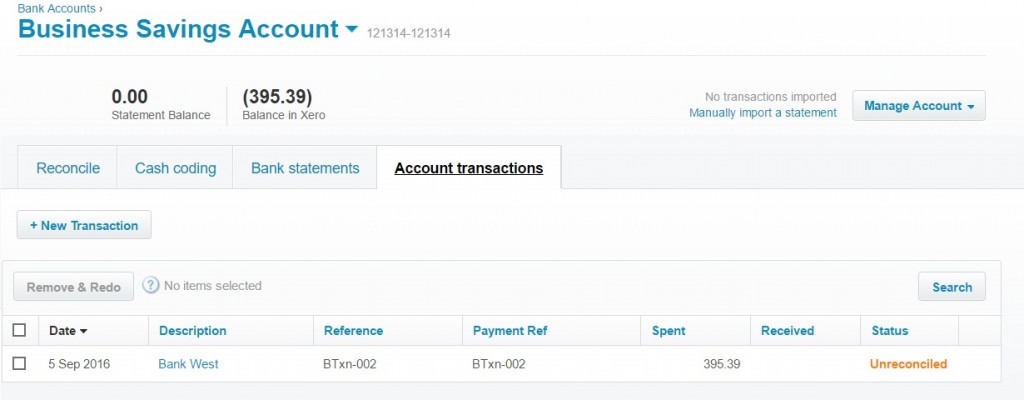
Task: Open the Bank West transaction link
Action: (x=188, y=364)
